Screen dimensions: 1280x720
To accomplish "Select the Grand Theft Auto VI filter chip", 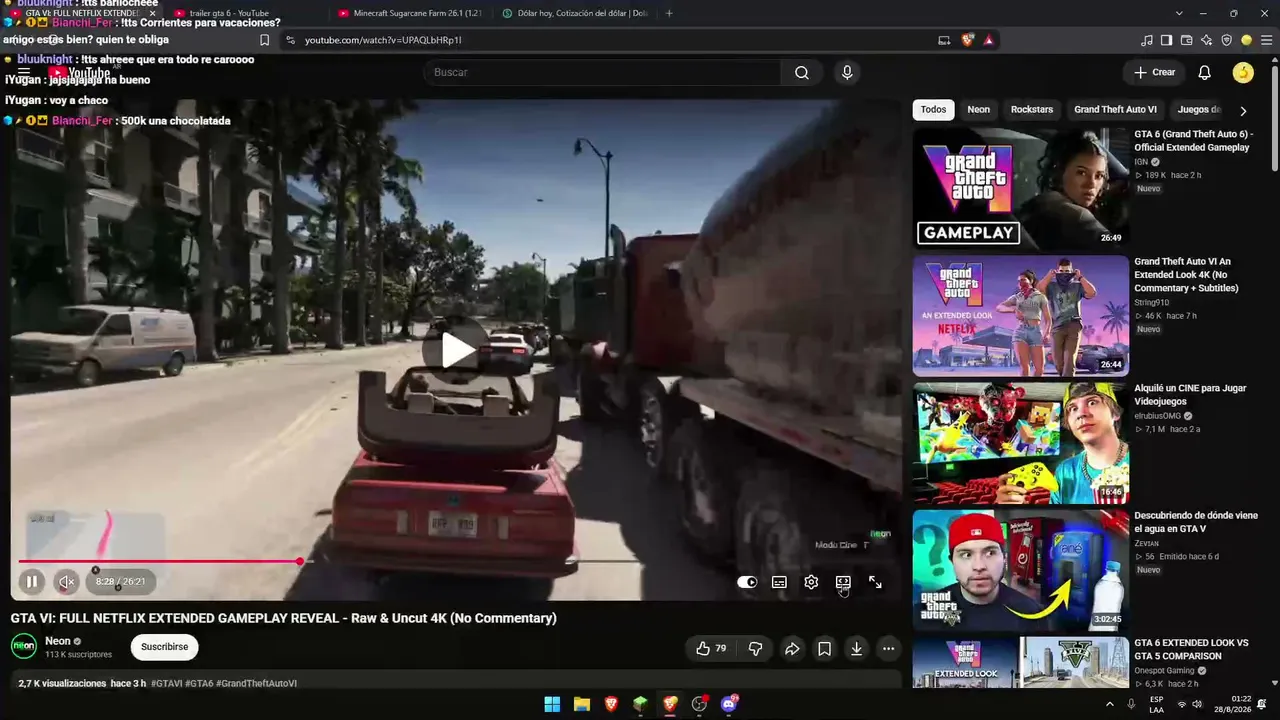I will pyautogui.click(x=1115, y=110).
